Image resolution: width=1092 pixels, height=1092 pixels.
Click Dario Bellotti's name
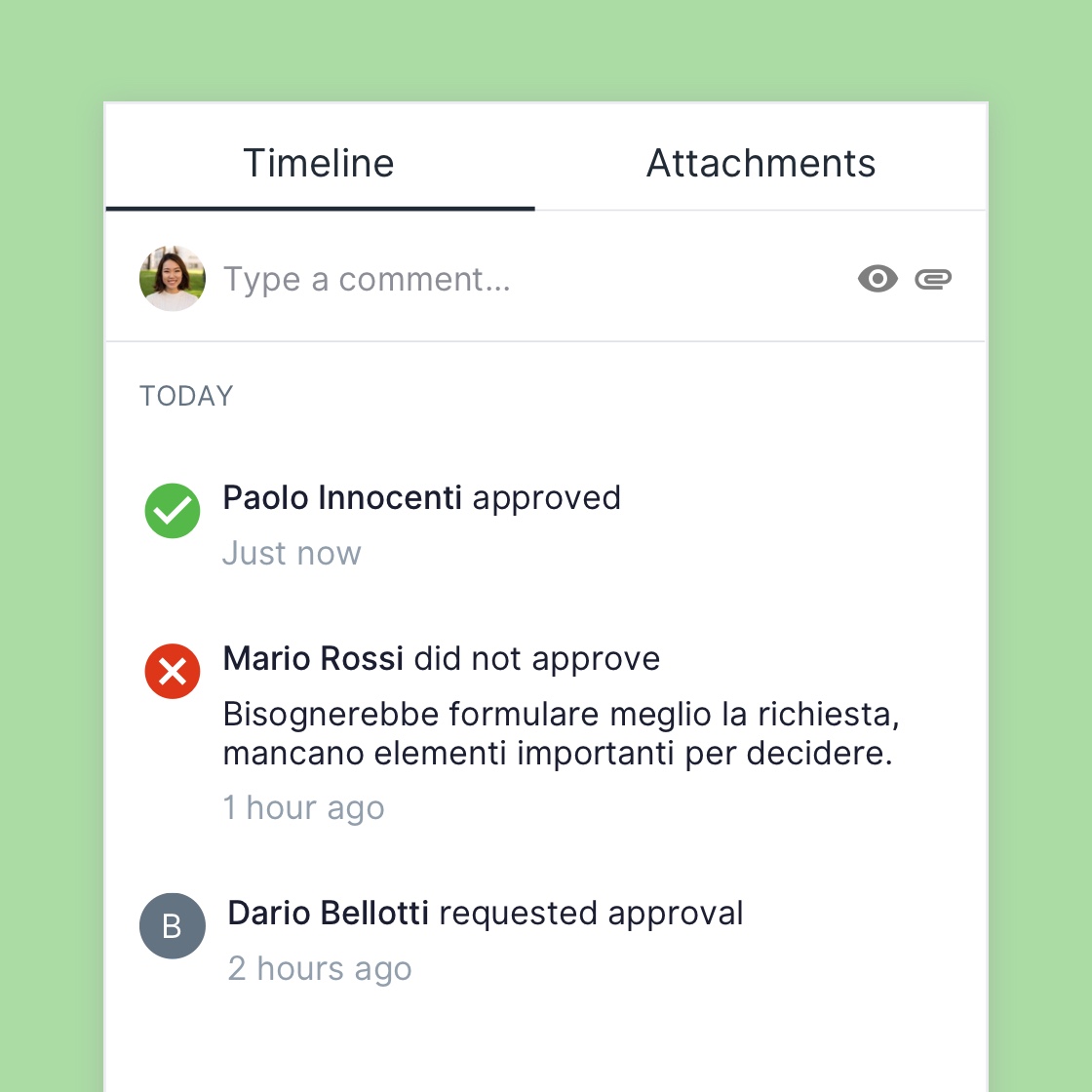[x=328, y=914]
